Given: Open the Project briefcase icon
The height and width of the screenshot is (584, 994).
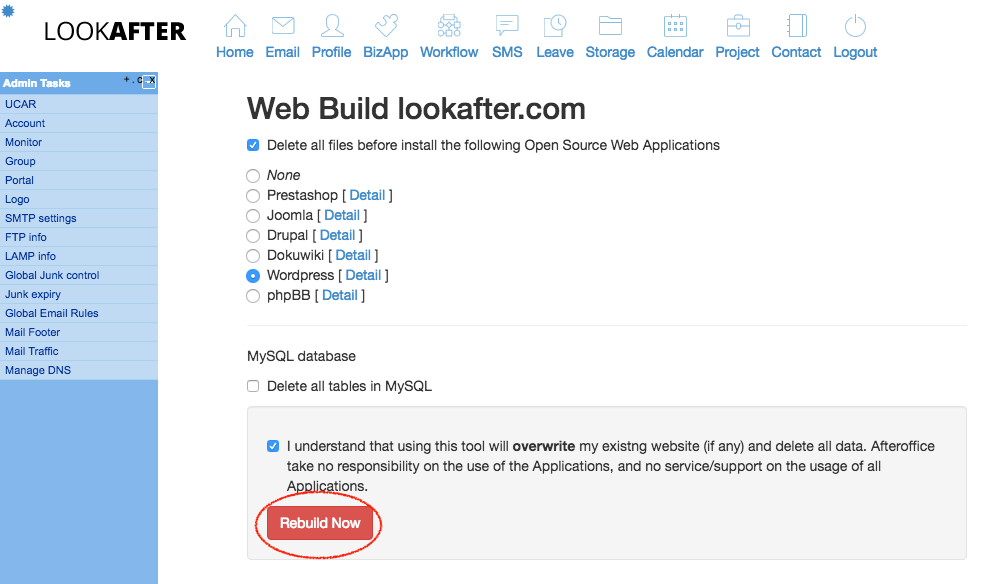Looking at the screenshot, I should point(738,27).
